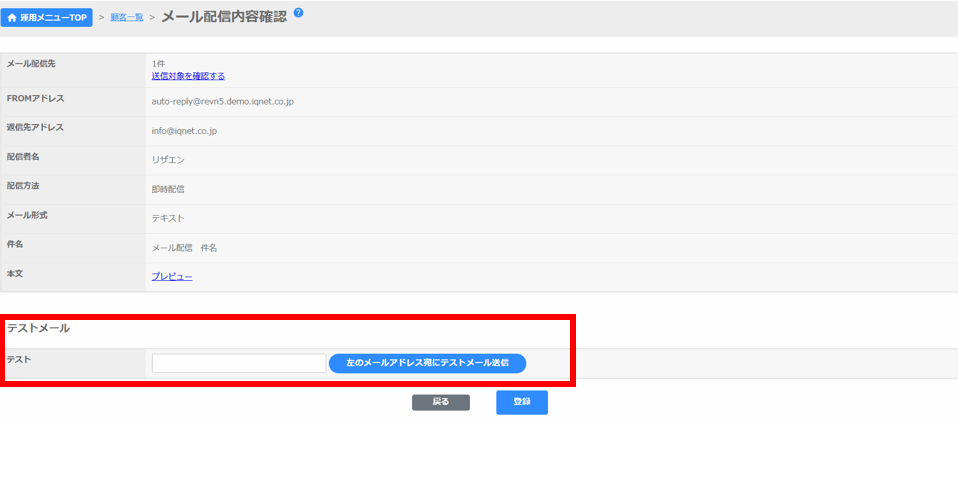The image size is (958, 480).
Task: Open the blue question mark help icon
Action: pyautogui.click(x=298, y=13)
